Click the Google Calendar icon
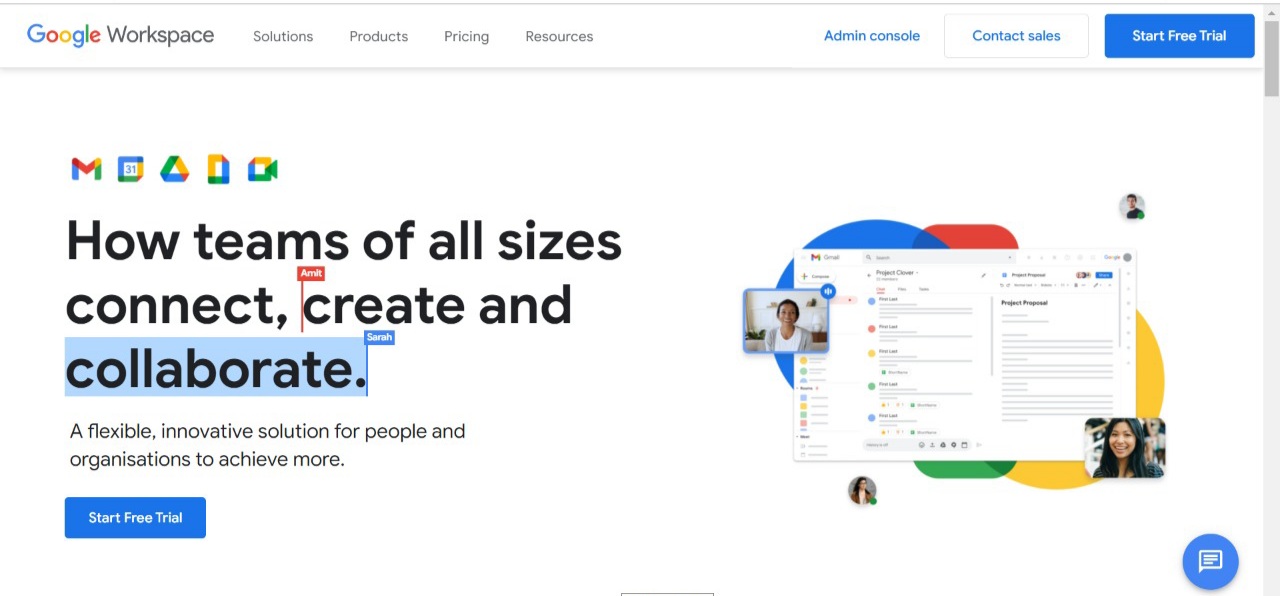1280x596 pixels. click(x=130, y=170)
